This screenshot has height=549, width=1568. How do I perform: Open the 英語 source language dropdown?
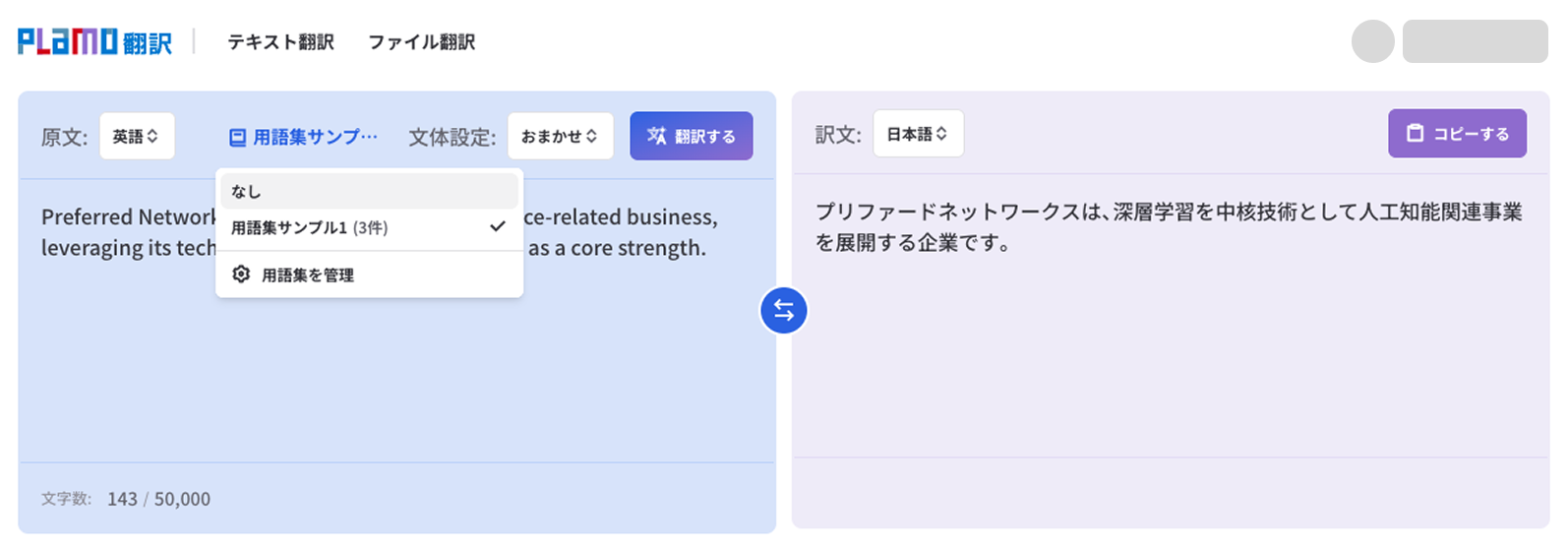(137, 137)
